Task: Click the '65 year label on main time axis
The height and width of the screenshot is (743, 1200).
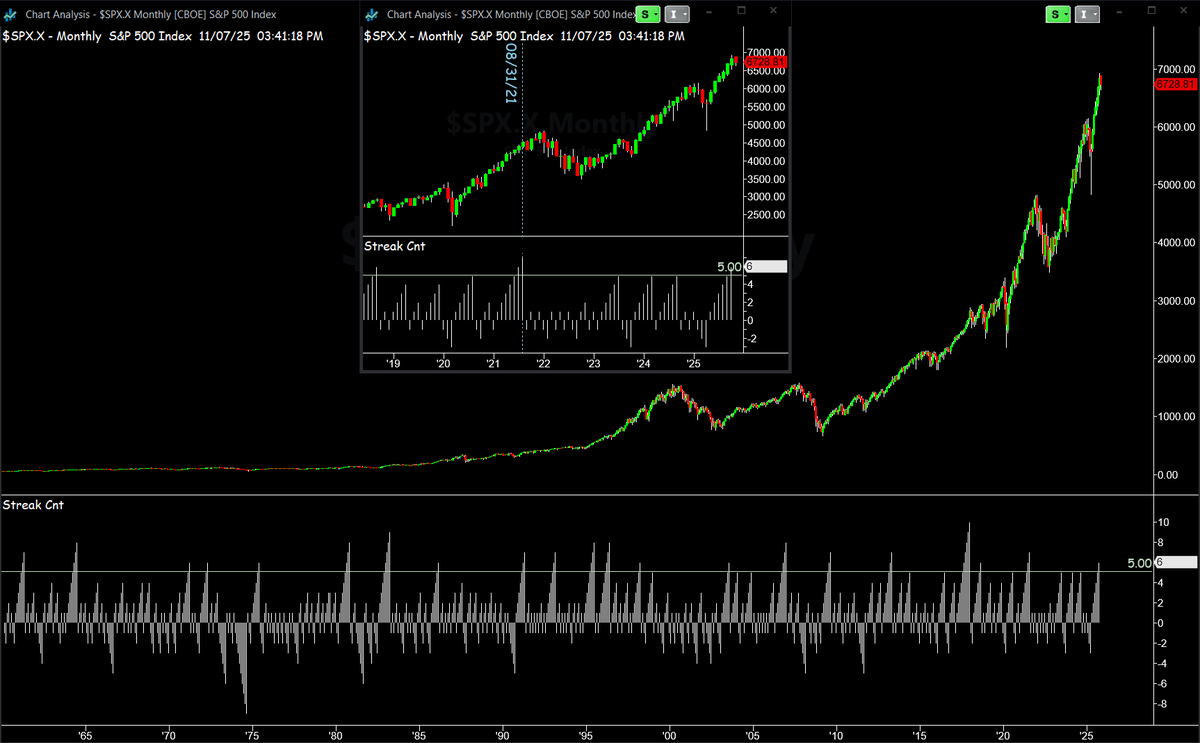Action: [86, 734]
